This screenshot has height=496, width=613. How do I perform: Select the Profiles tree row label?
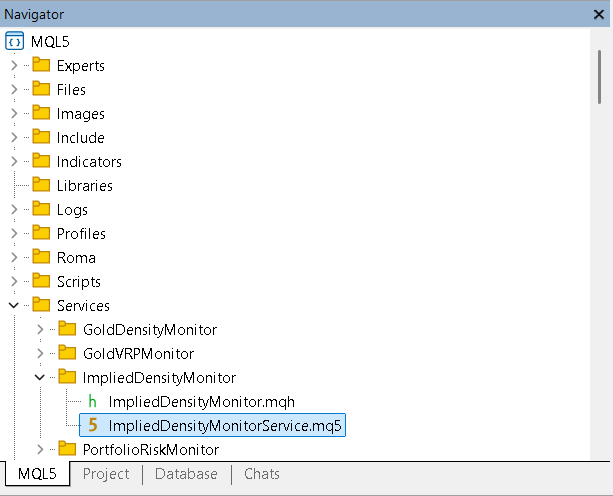tap(81, 234)
